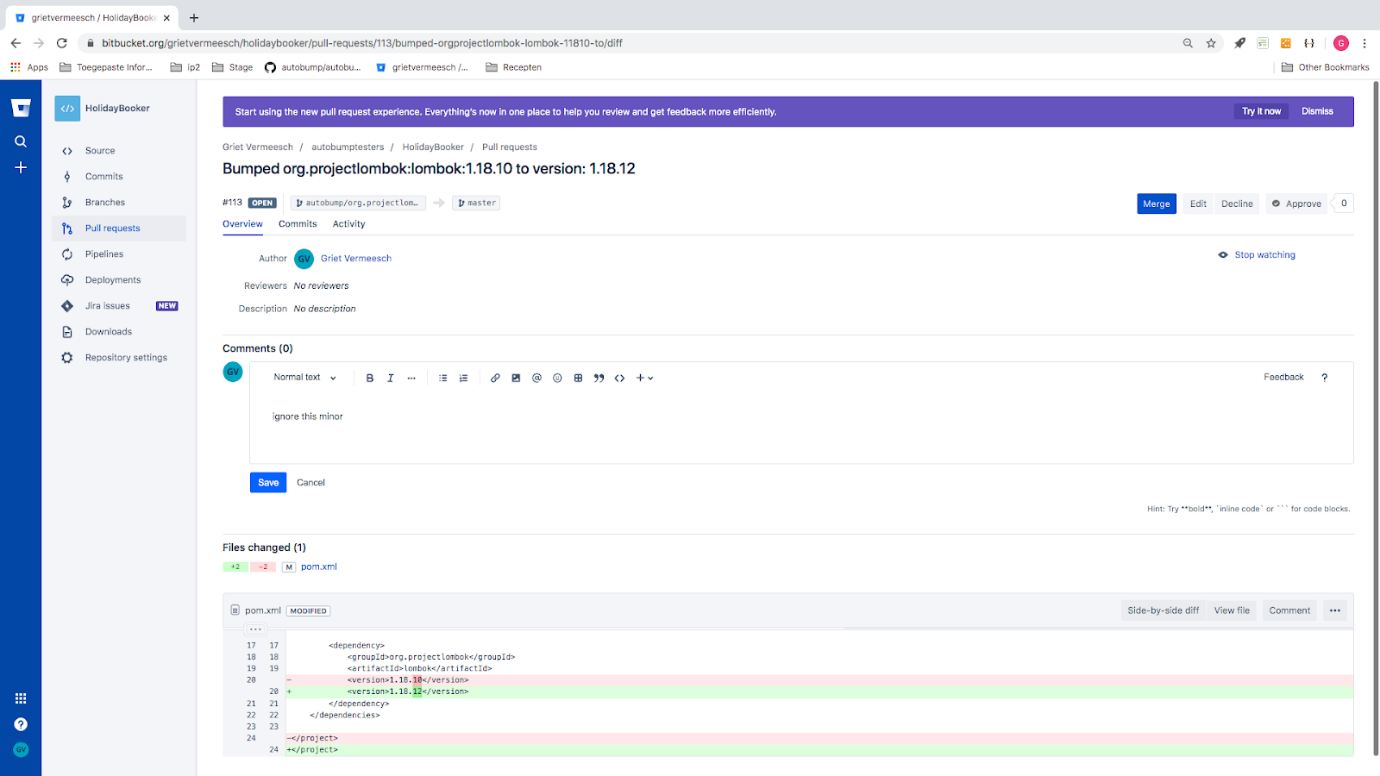The height and width of the screenshot is (776, 1380).
Task: Insert a numbered list in comment
Action: coord(463,378)
